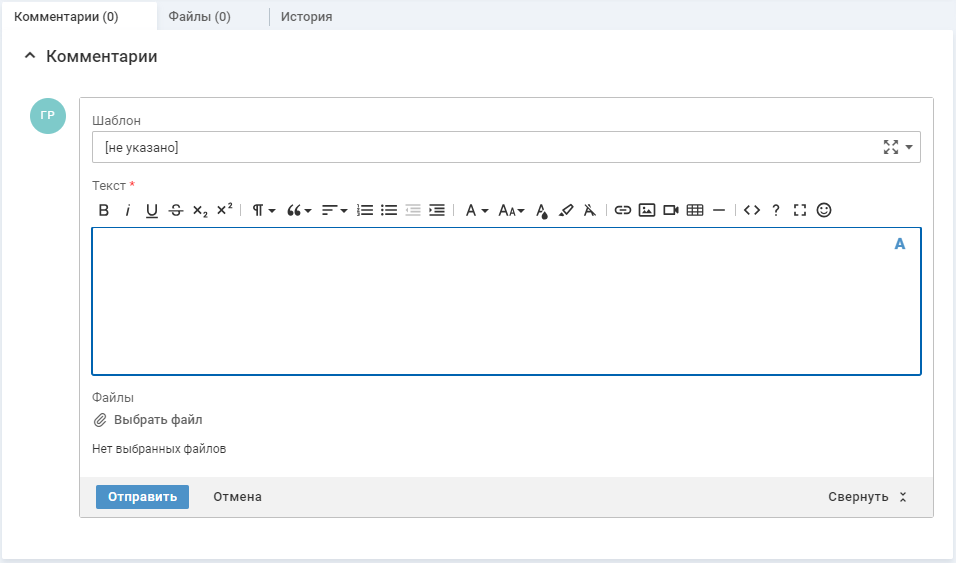Switch to the Файлы (0) tab

coord(199,17)
